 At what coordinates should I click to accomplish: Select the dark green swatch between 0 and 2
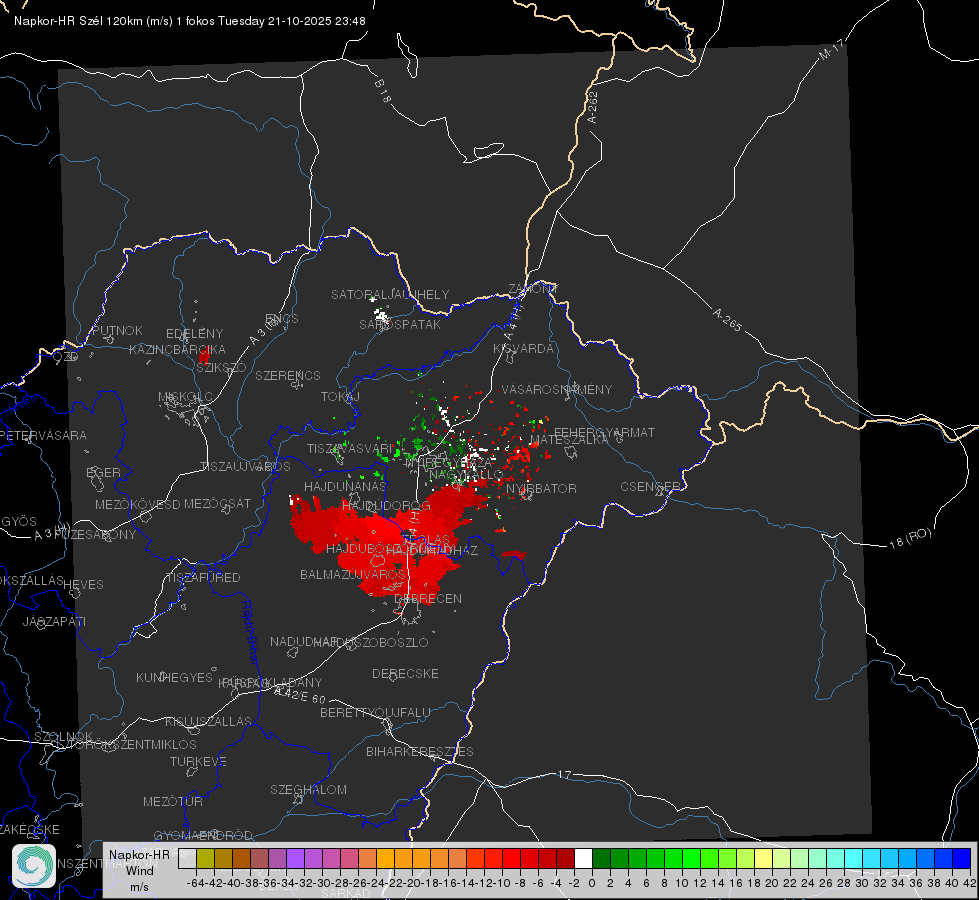click(x=601, y=859)
